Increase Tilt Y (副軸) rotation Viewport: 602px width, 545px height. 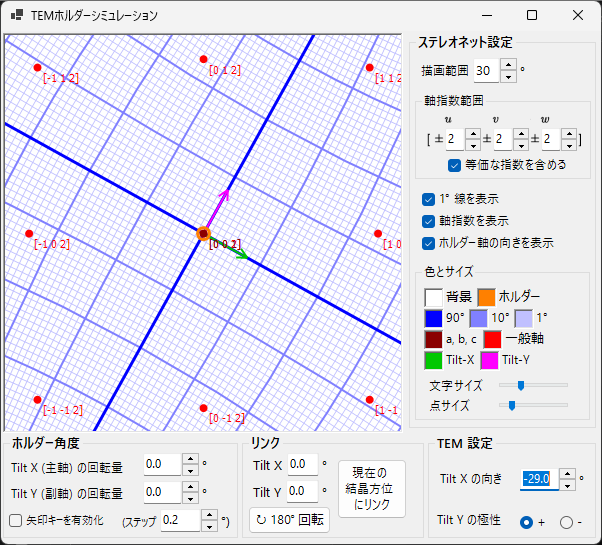click(x=190, y=487)
